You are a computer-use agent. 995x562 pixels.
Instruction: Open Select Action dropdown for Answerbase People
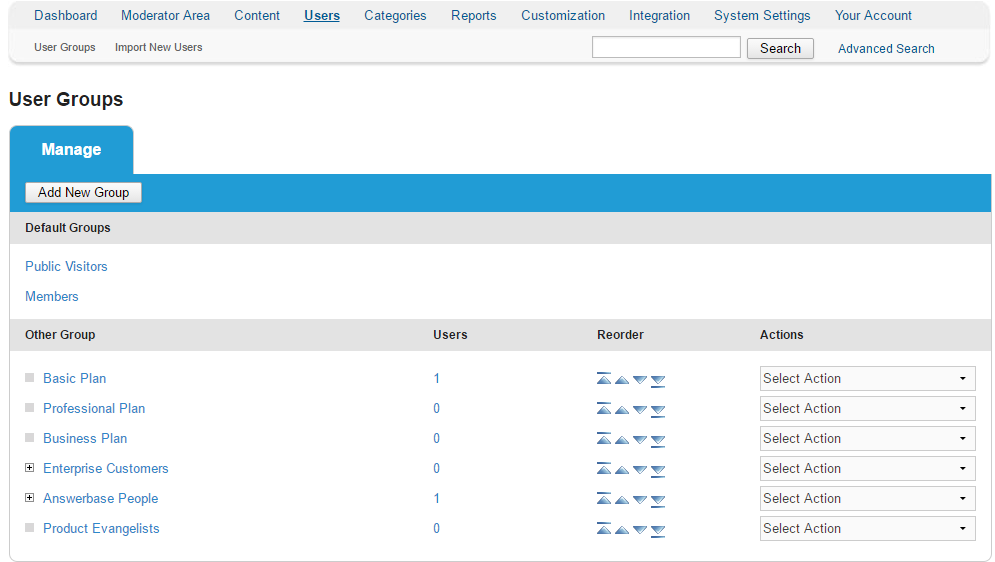tap(867, 499)
